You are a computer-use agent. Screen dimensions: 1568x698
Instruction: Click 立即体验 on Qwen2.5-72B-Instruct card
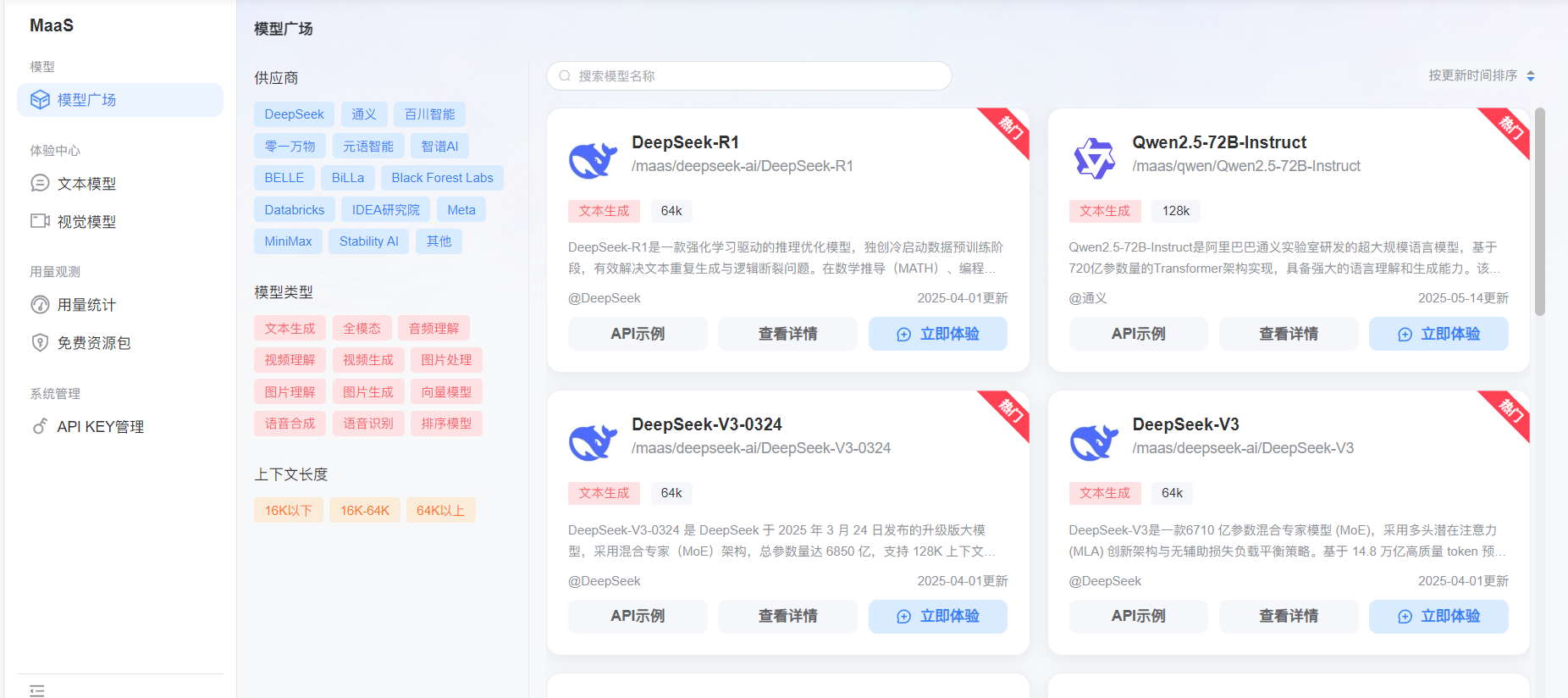(1438, 334)
